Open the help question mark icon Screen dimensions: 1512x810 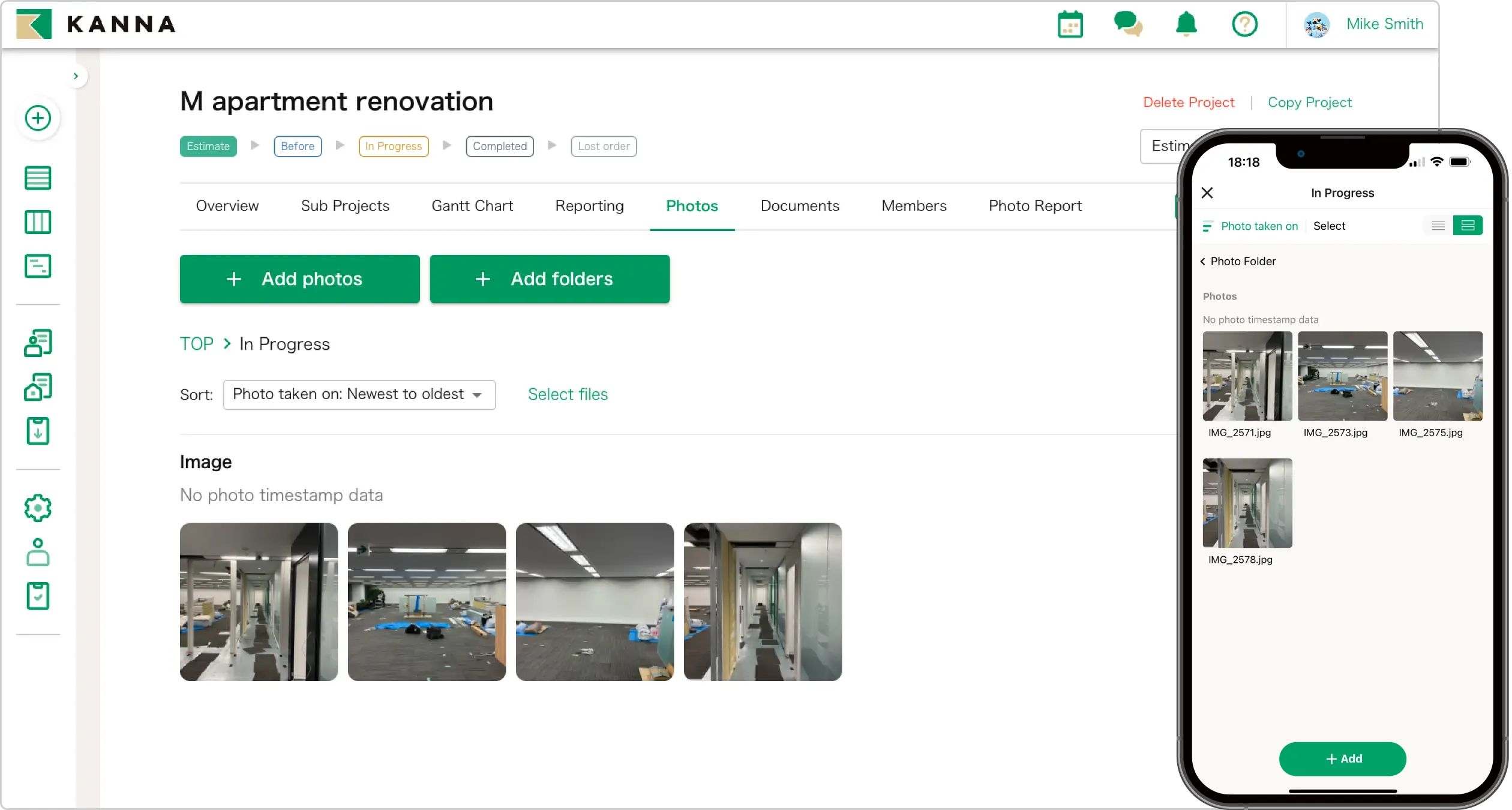[x=1244, y=25]
